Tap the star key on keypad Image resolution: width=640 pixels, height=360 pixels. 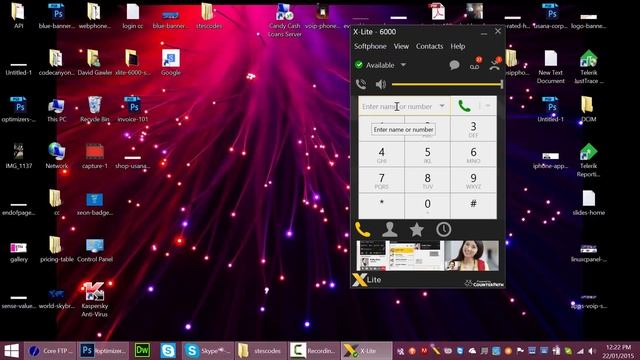[x=381, y=206]
